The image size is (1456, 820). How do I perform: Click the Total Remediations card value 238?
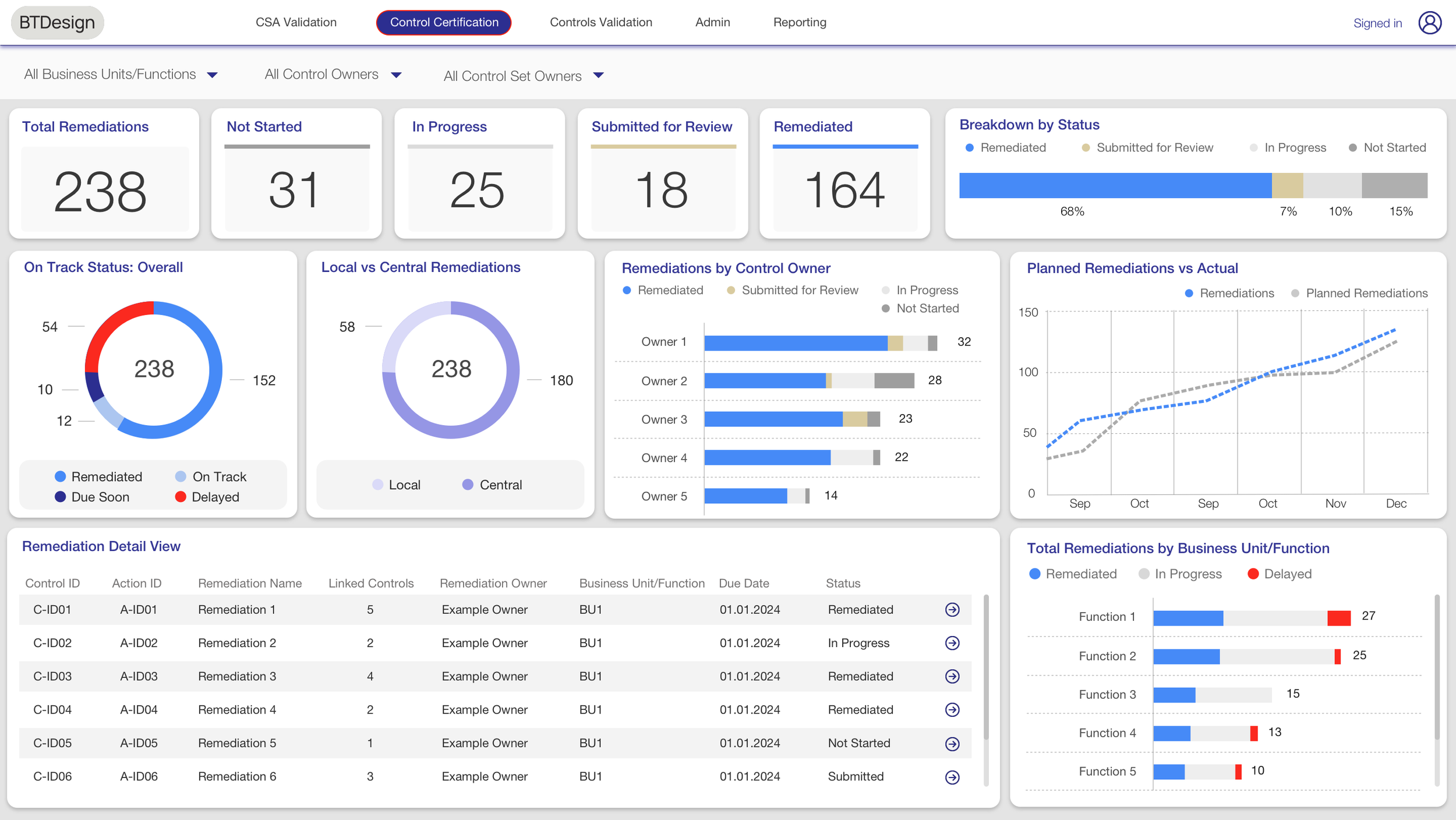click(100, 191)
